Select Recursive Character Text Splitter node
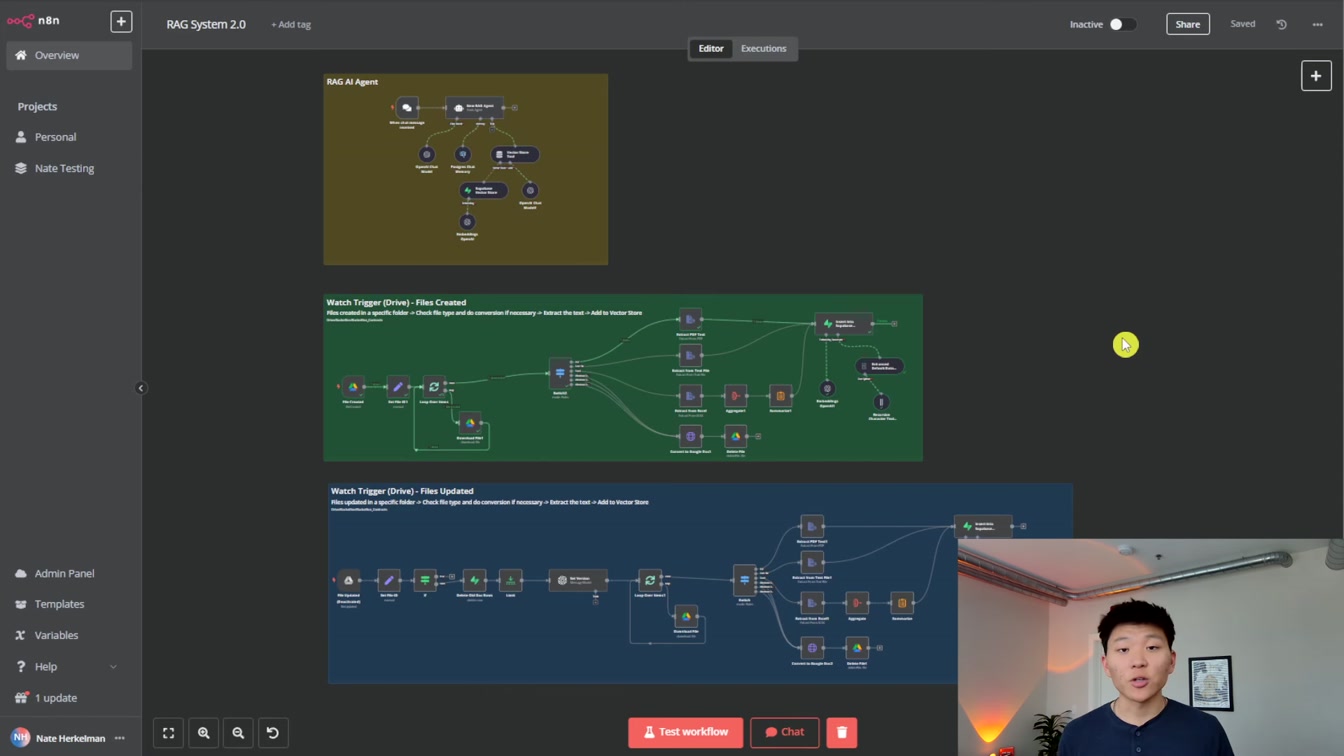 (881, 401)
